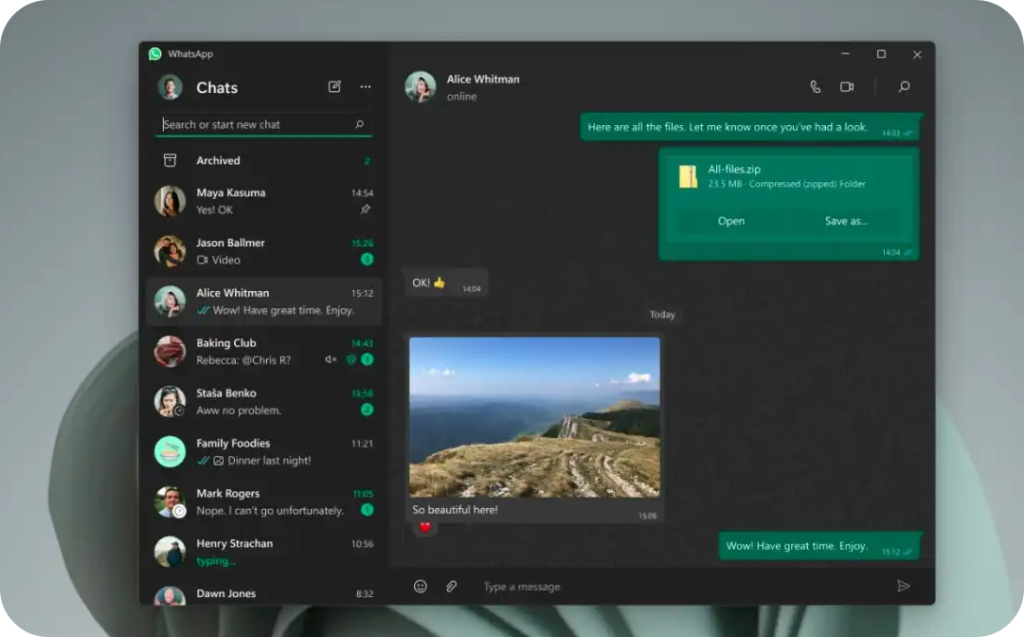Start a voice call with Alice Whitman
This screenshot has width=1024, height=637.
tap(815, 87)
